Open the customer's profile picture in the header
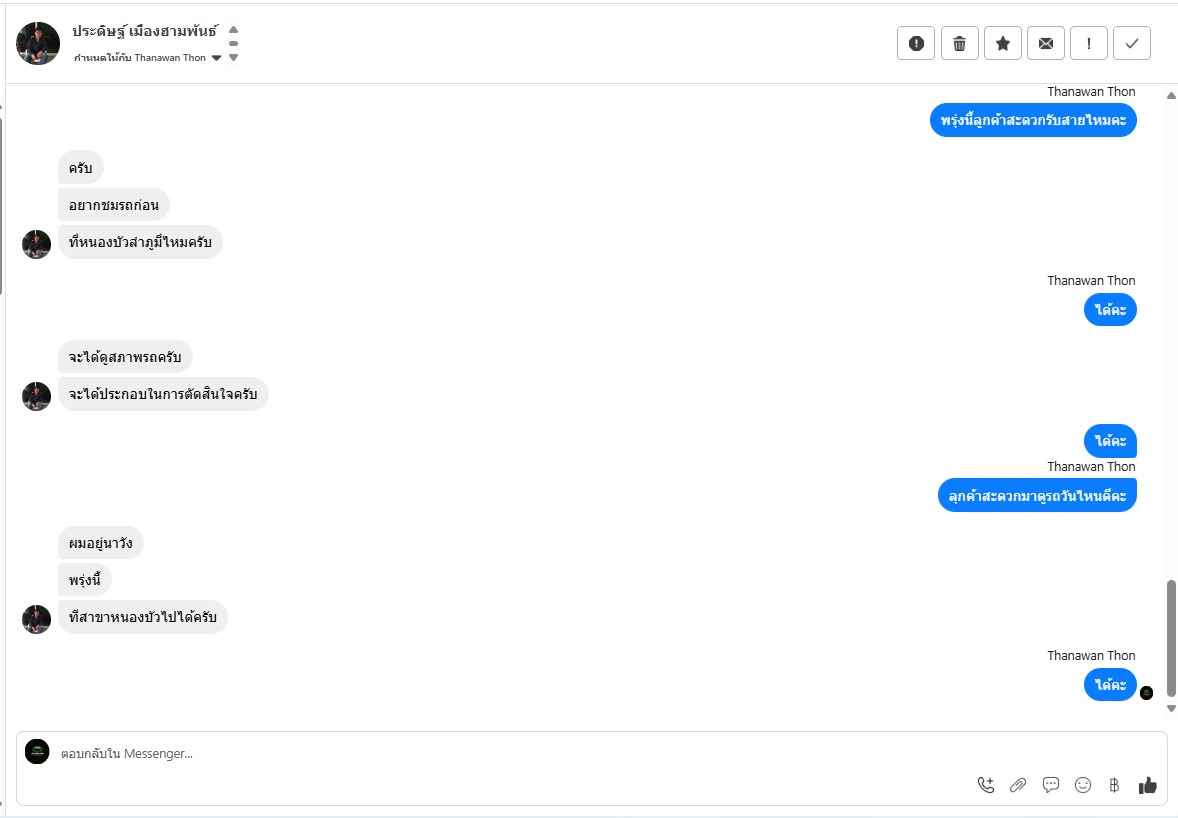The image size is (1178, 818). [x=38, y=43]
